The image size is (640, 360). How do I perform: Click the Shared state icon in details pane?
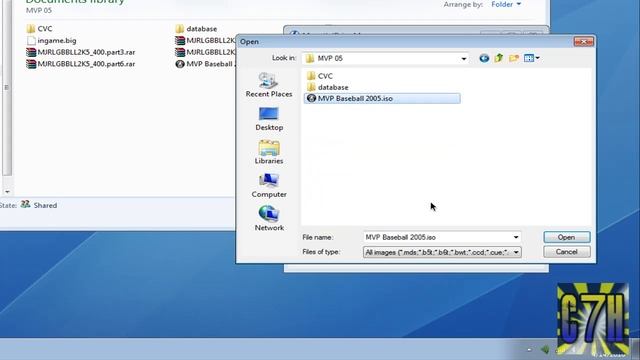pos(25,204)
